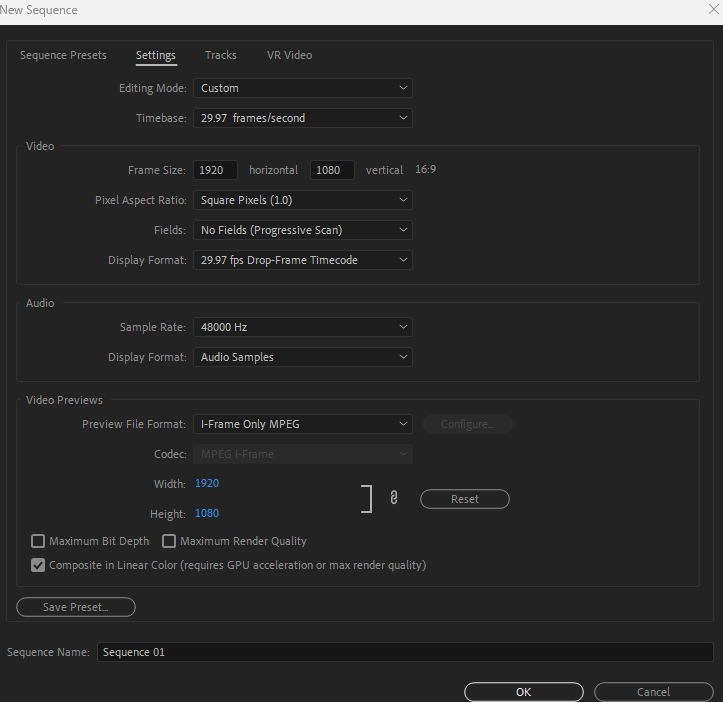Open the Sample Rate dropdown
This screenshot has height=702, width=723.
click(303, 327)
